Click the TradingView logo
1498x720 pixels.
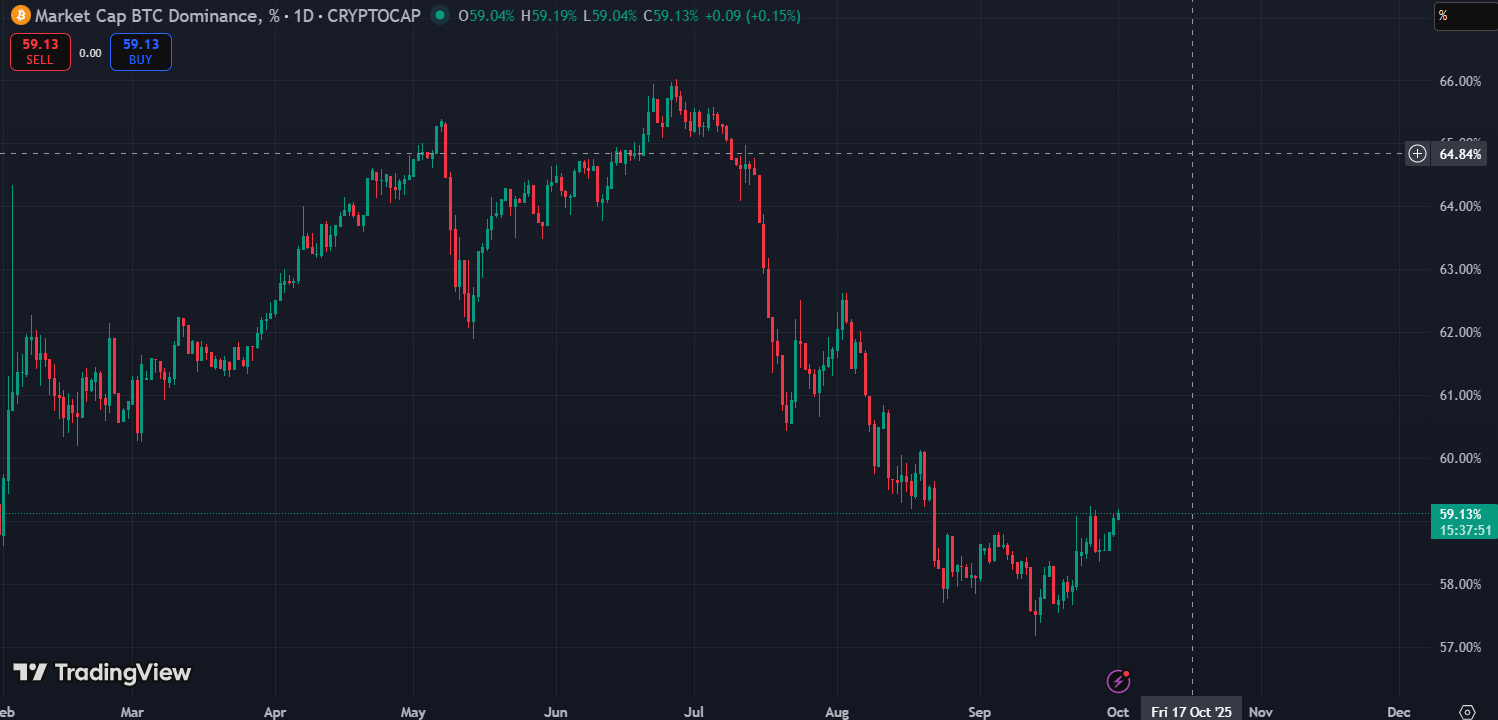pyautogui.click(x=102, y=673)
